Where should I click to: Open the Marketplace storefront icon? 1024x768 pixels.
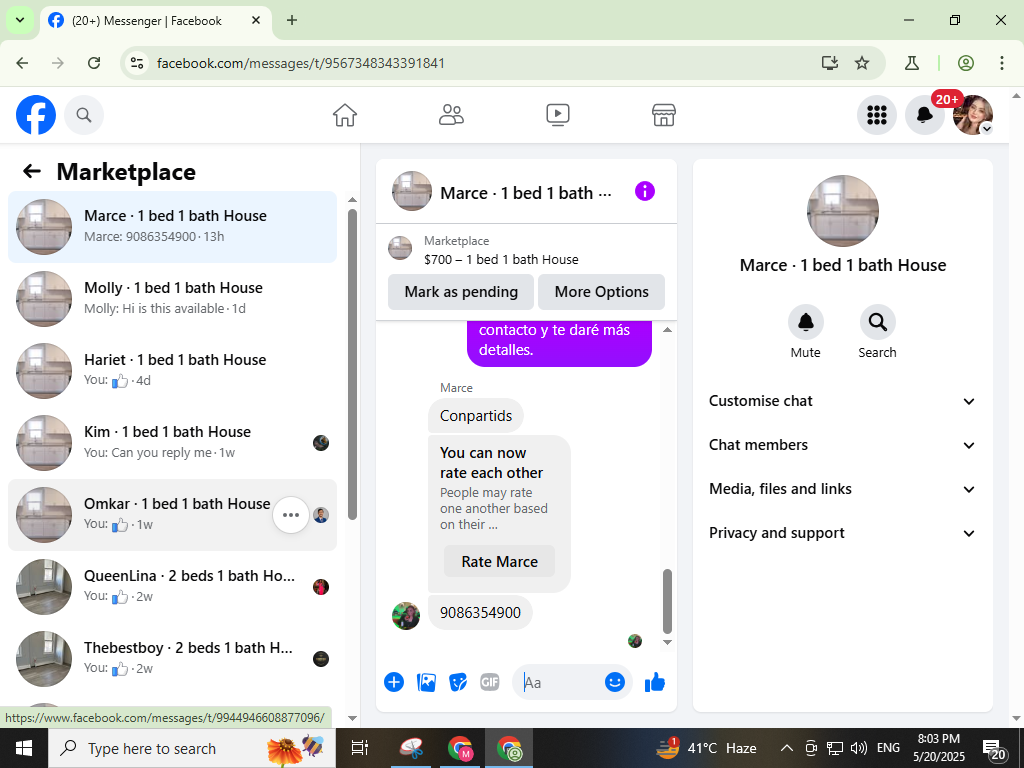tap(664, 115)
